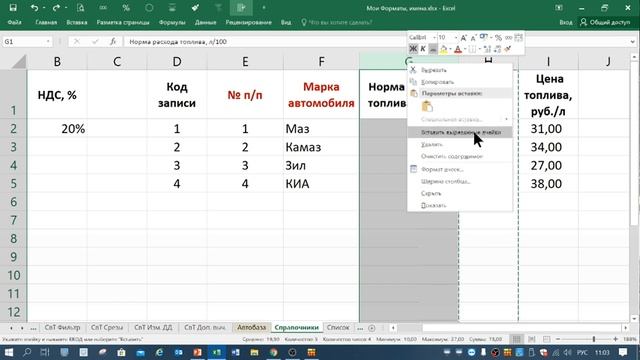Click the red font color A in mini toolbar
640x360 pixels.
458,49
